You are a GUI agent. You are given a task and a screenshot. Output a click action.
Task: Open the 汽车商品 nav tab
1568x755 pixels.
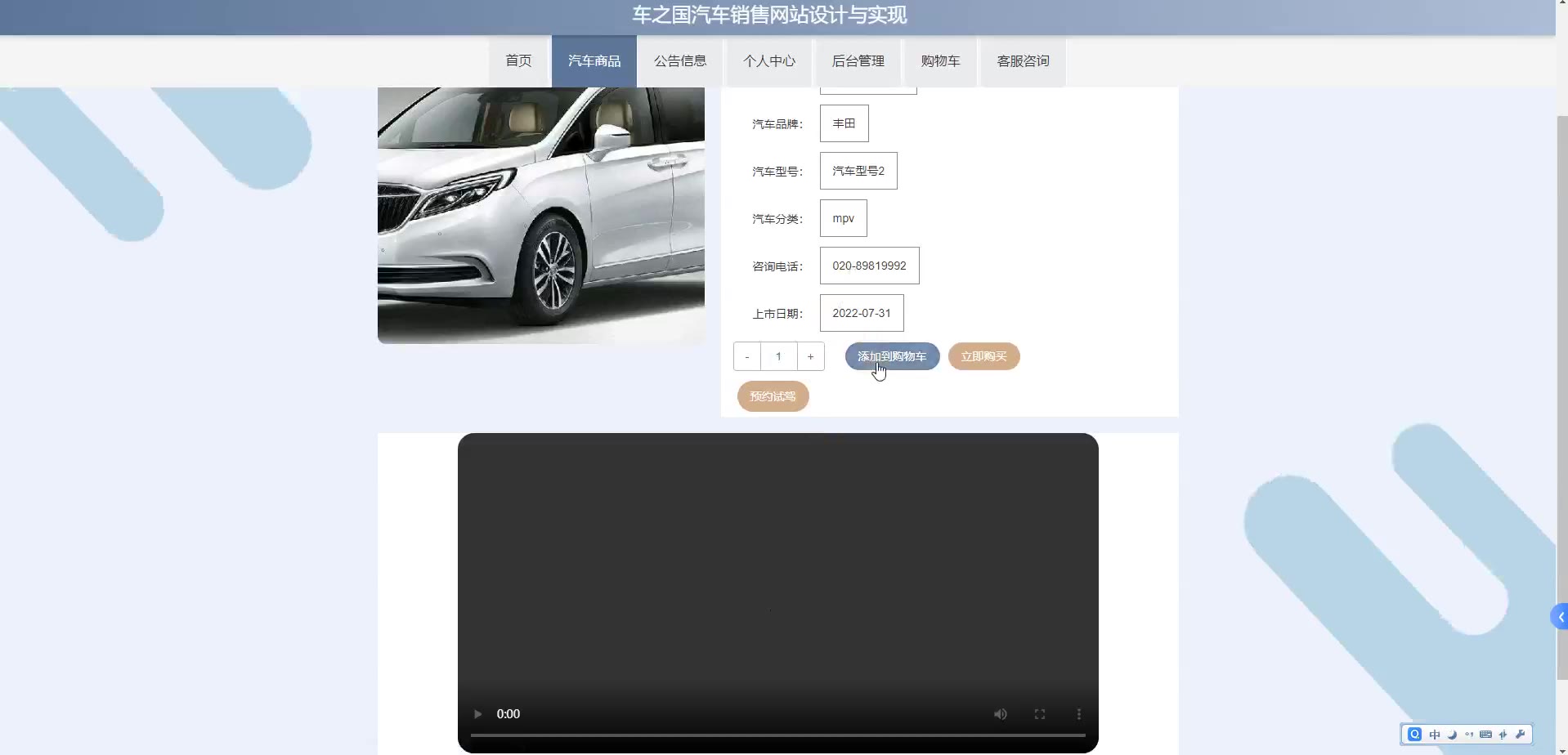click(x=594, y=61)
